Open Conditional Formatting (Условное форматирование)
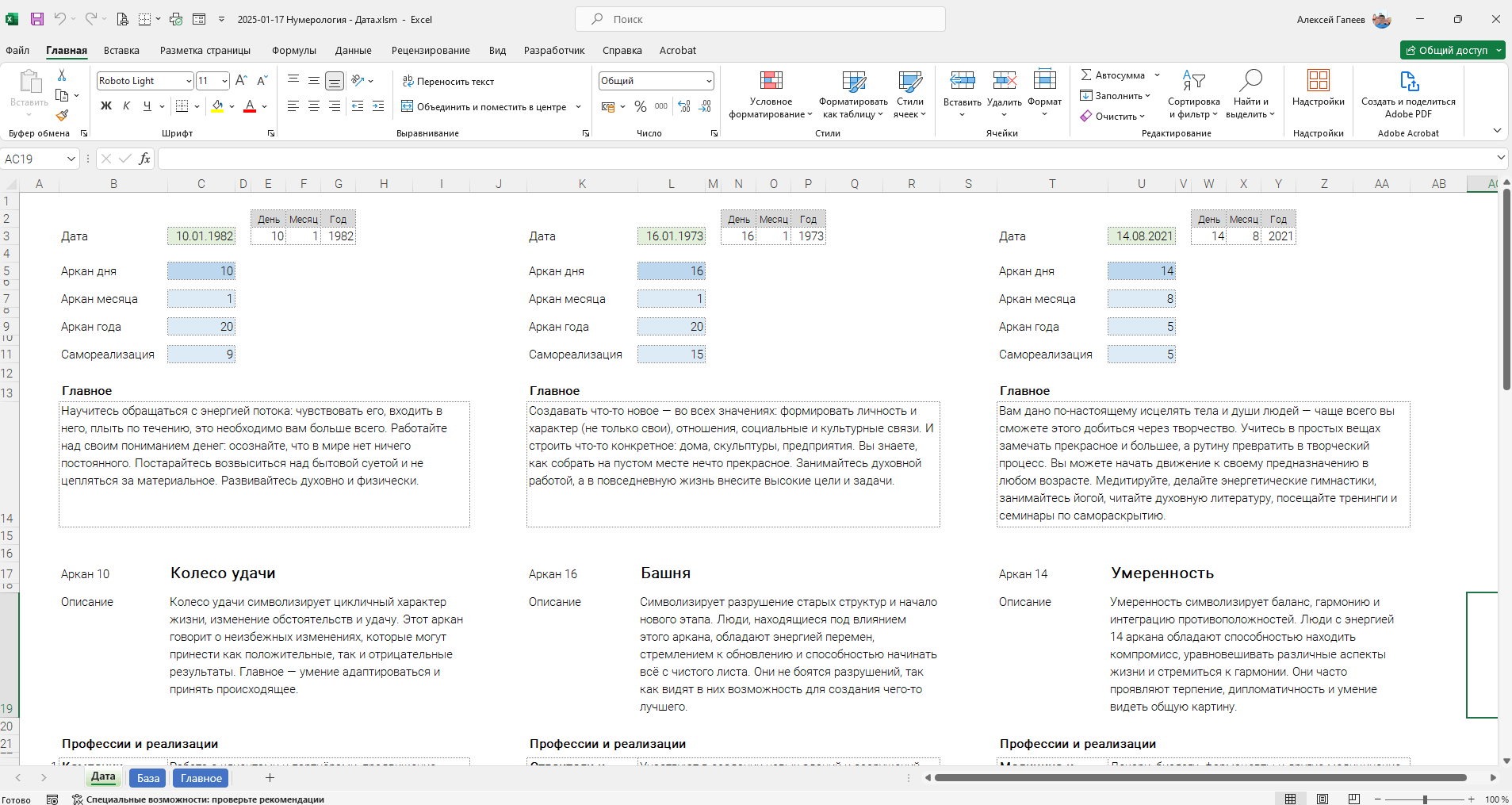This screenshot has width=1512, height=805. 771,95
